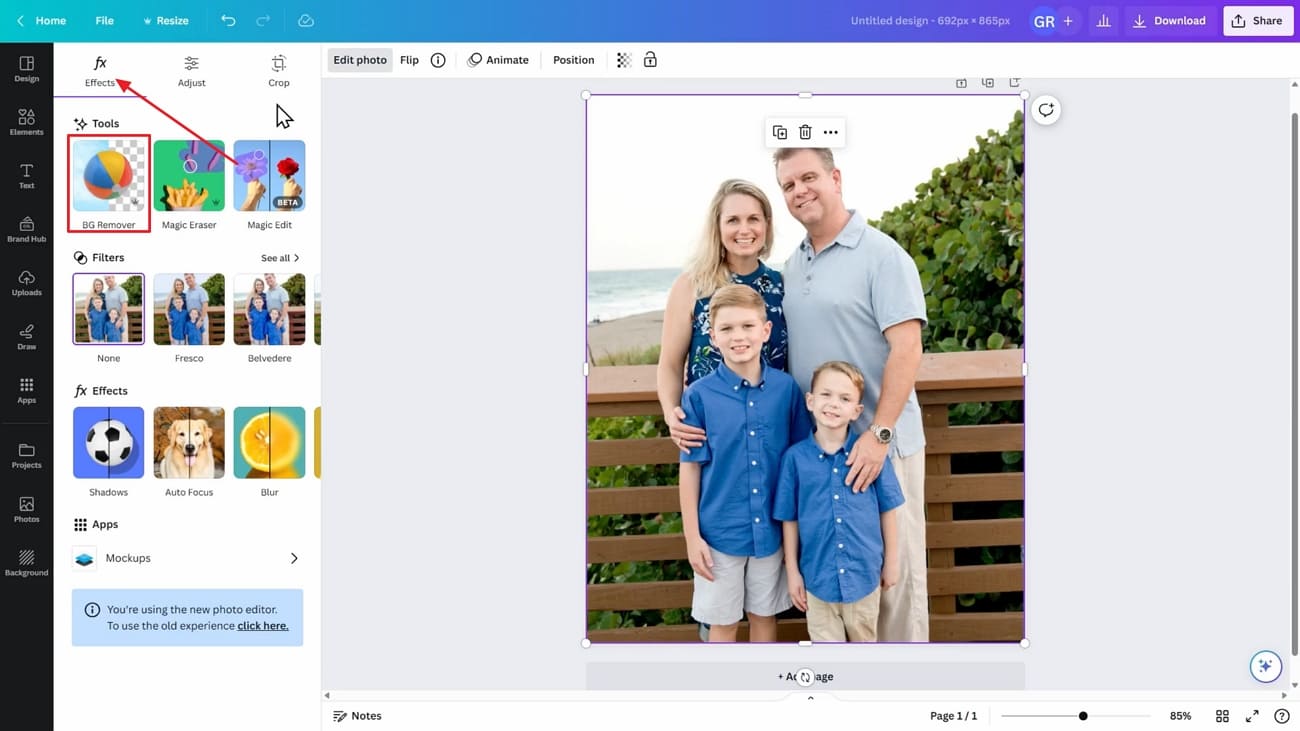Redo the last undone action

tap(263, 21)
